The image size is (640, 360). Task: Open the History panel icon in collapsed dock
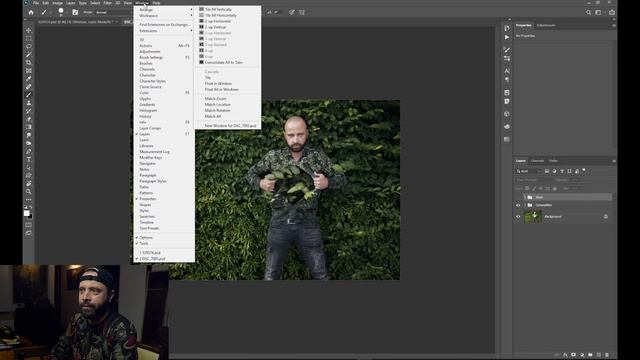pos(507,28)
